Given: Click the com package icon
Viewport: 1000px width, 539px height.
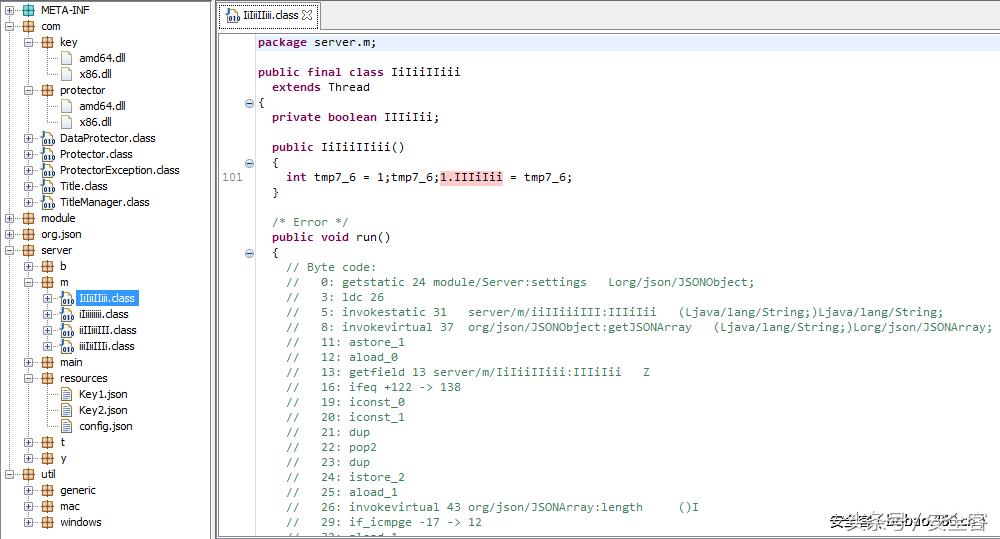Looking at the screenshot, I should point(29,26).
